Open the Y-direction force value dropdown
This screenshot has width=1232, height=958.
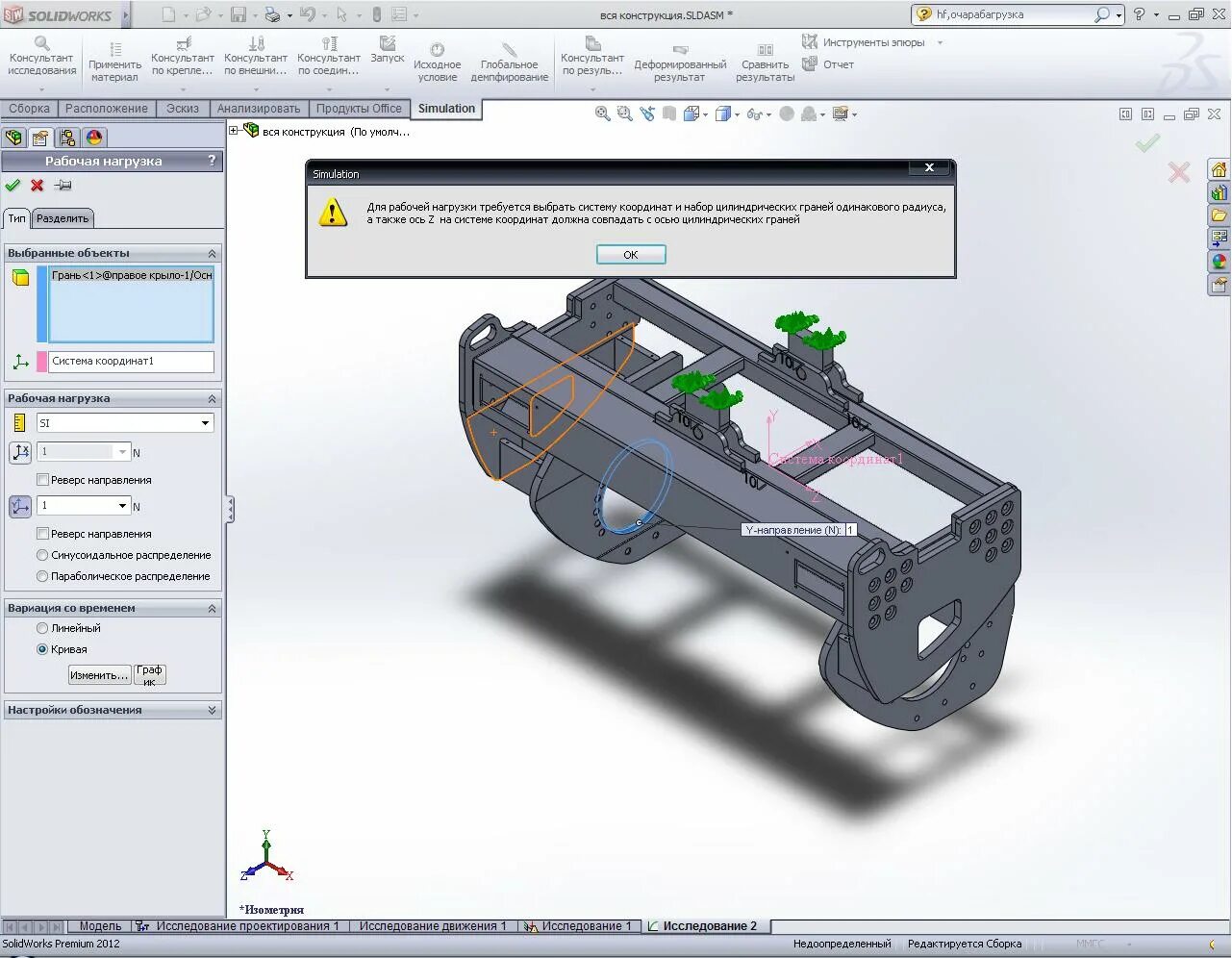click(123, 506)
